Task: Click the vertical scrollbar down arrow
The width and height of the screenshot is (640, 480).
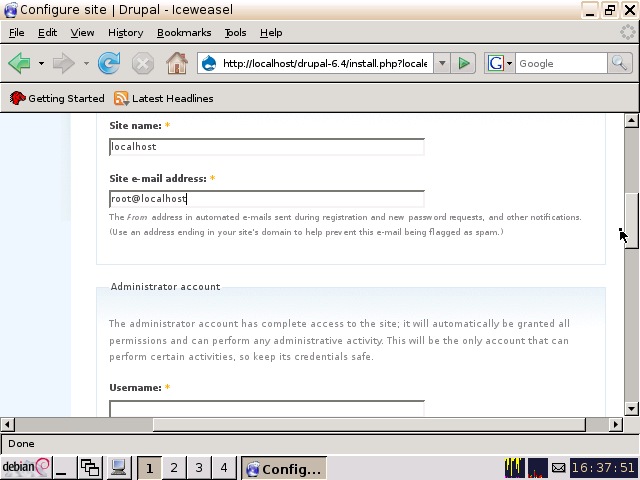Action: point(631,409)
